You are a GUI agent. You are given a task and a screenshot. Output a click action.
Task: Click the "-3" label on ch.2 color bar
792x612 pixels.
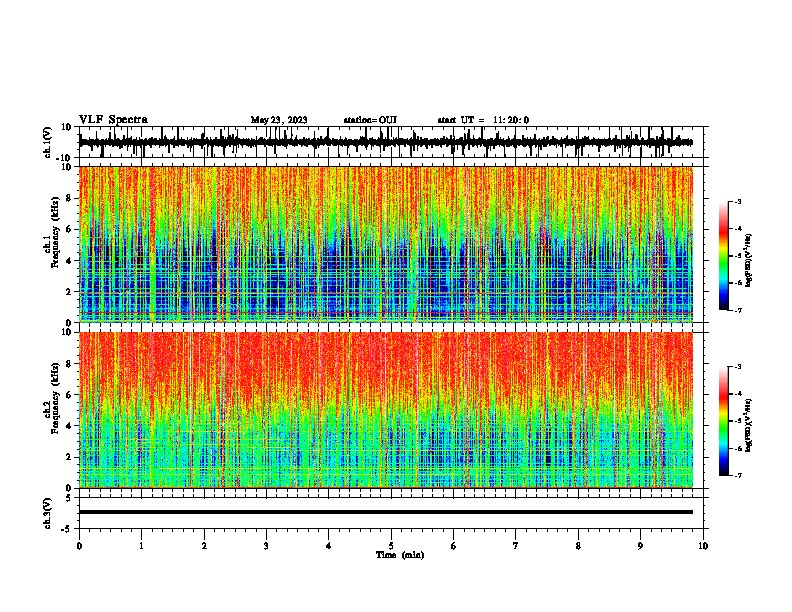pyautogui.click(x=737, y=367)
